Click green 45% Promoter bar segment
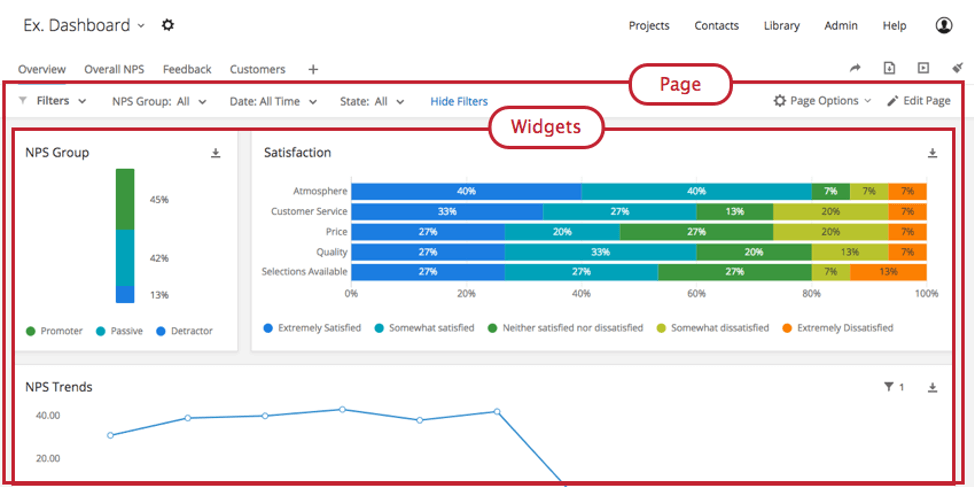The width and height of the screenshot is (974, 487). (125, 199)
